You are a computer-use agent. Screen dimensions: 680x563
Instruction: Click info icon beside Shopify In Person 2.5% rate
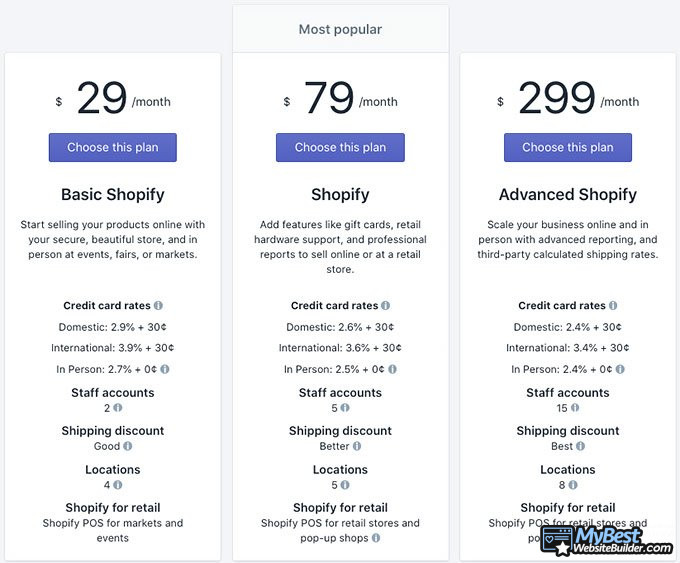click(392, 369)
